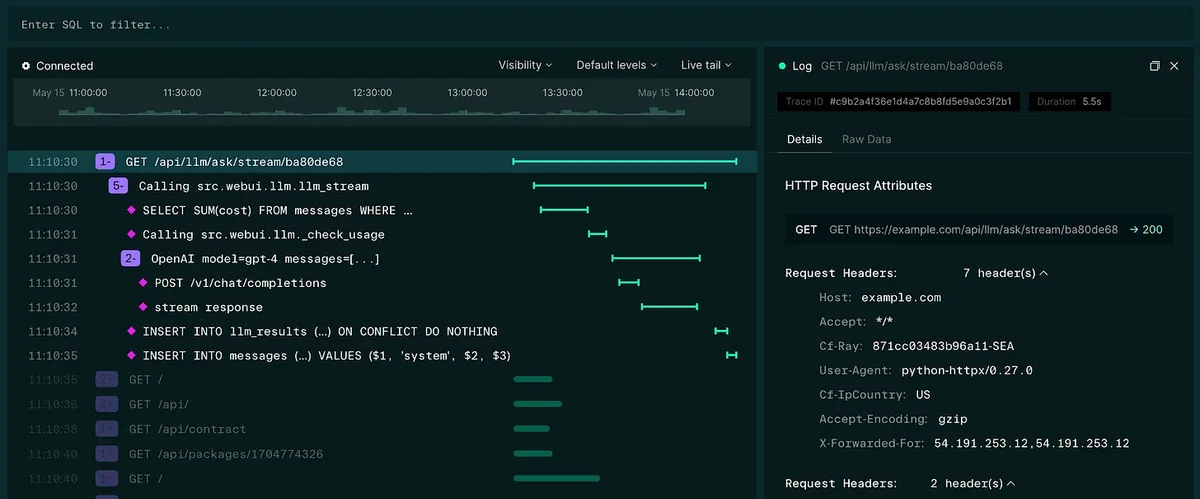This screenshot has width=1200, height=499.
Task: Click the green Log status dot
Action: coord(782,66)
